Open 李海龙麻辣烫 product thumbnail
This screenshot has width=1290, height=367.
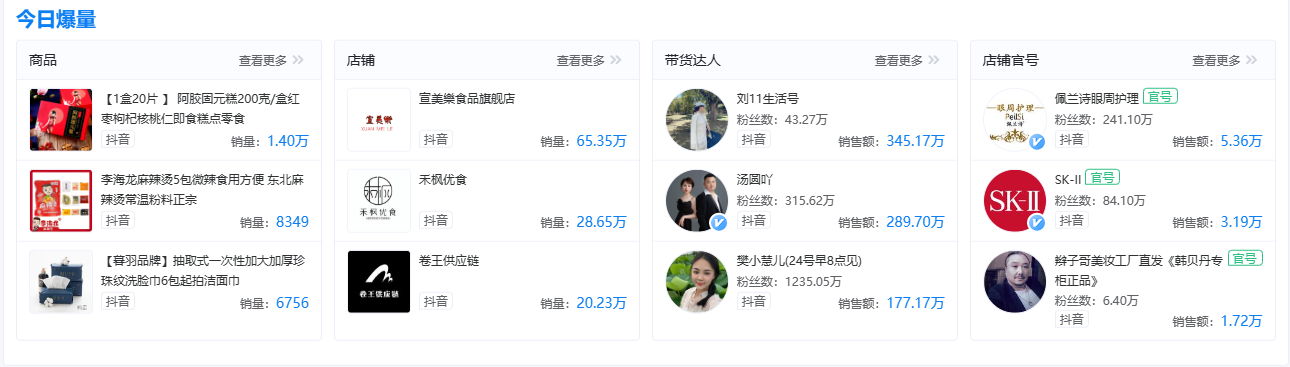61,201
